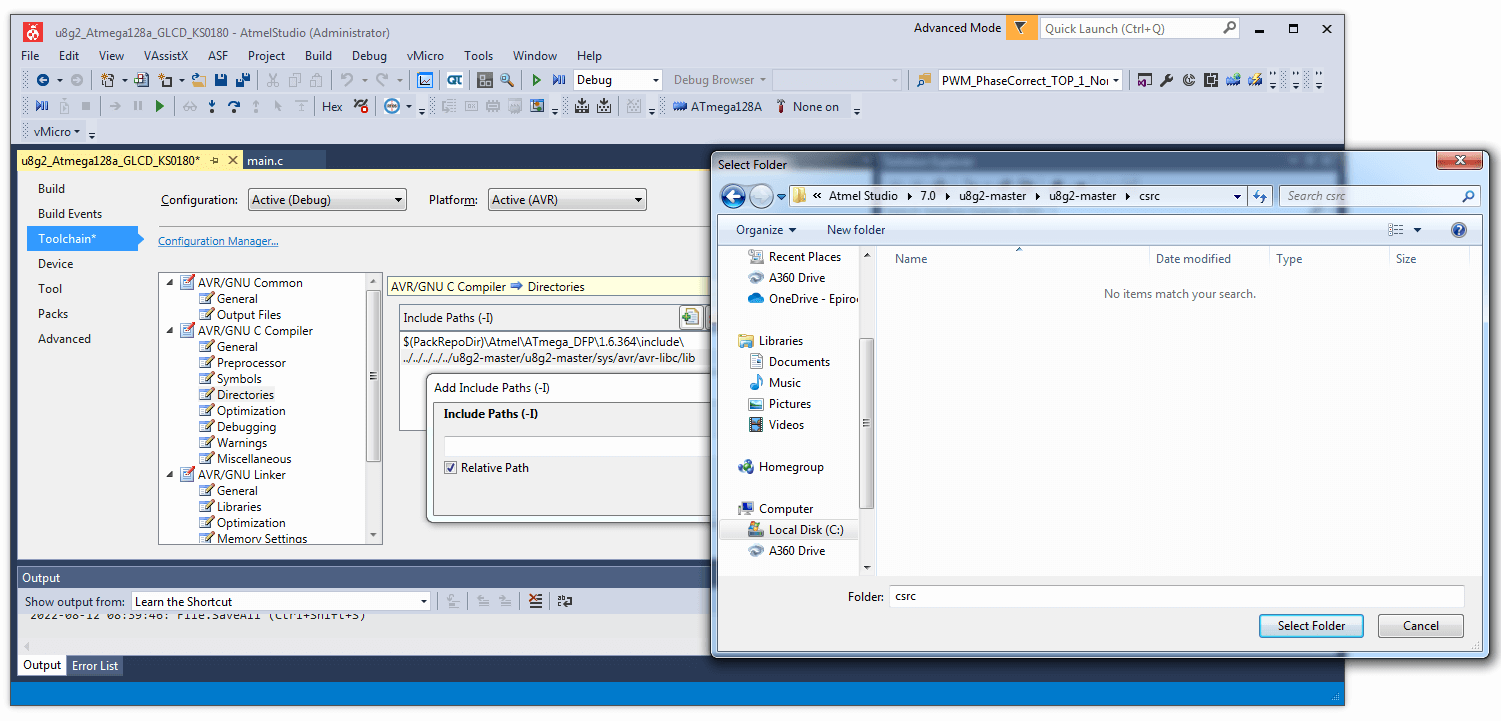Select the Packs side tab
Image resolution: width=1501 pixels, height=721 pixels.
point(53,313)
